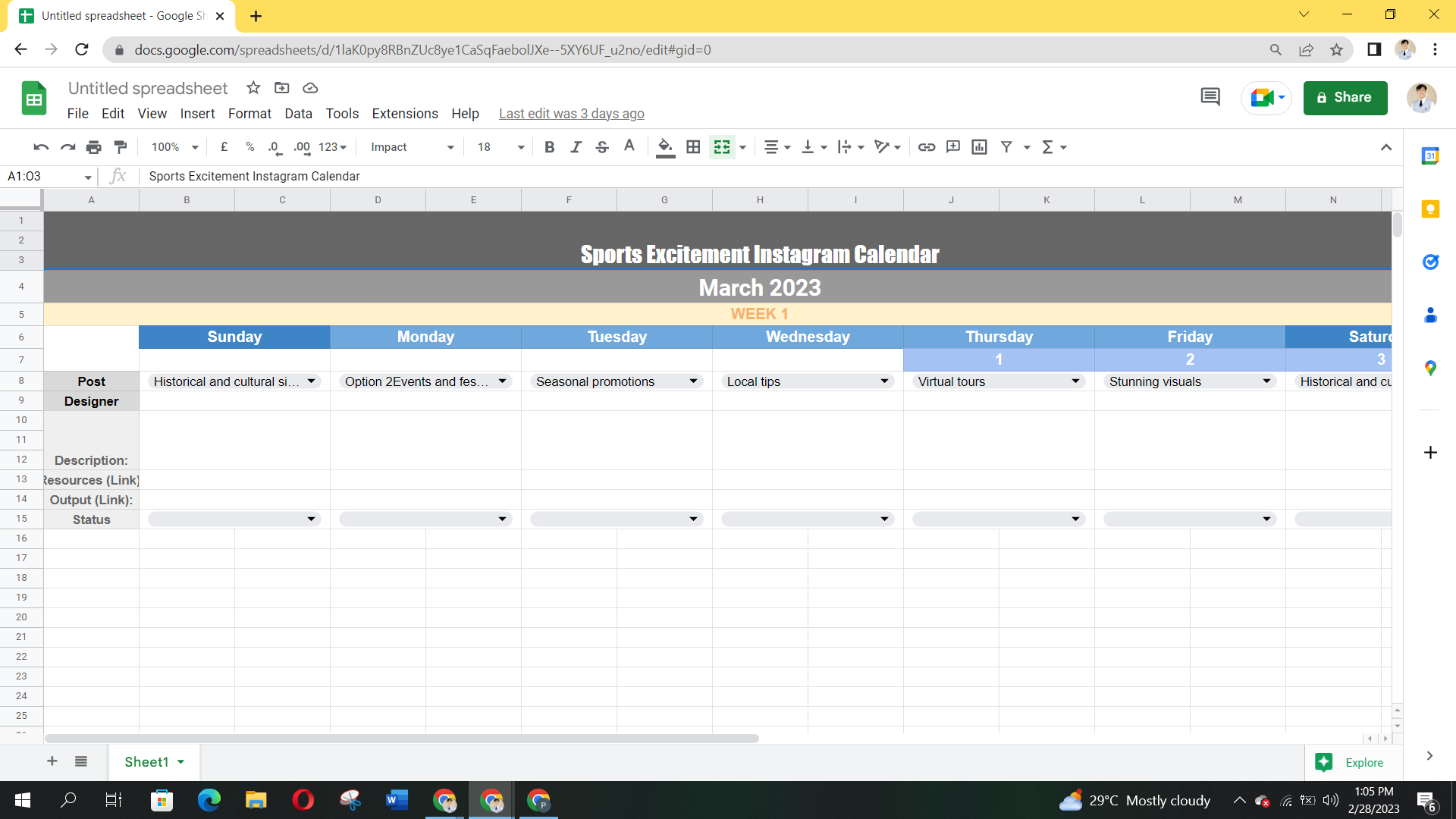The image size is (1456, 819).
Task: Click Get add-ons plus icon
Action: tap(1430, 453)
